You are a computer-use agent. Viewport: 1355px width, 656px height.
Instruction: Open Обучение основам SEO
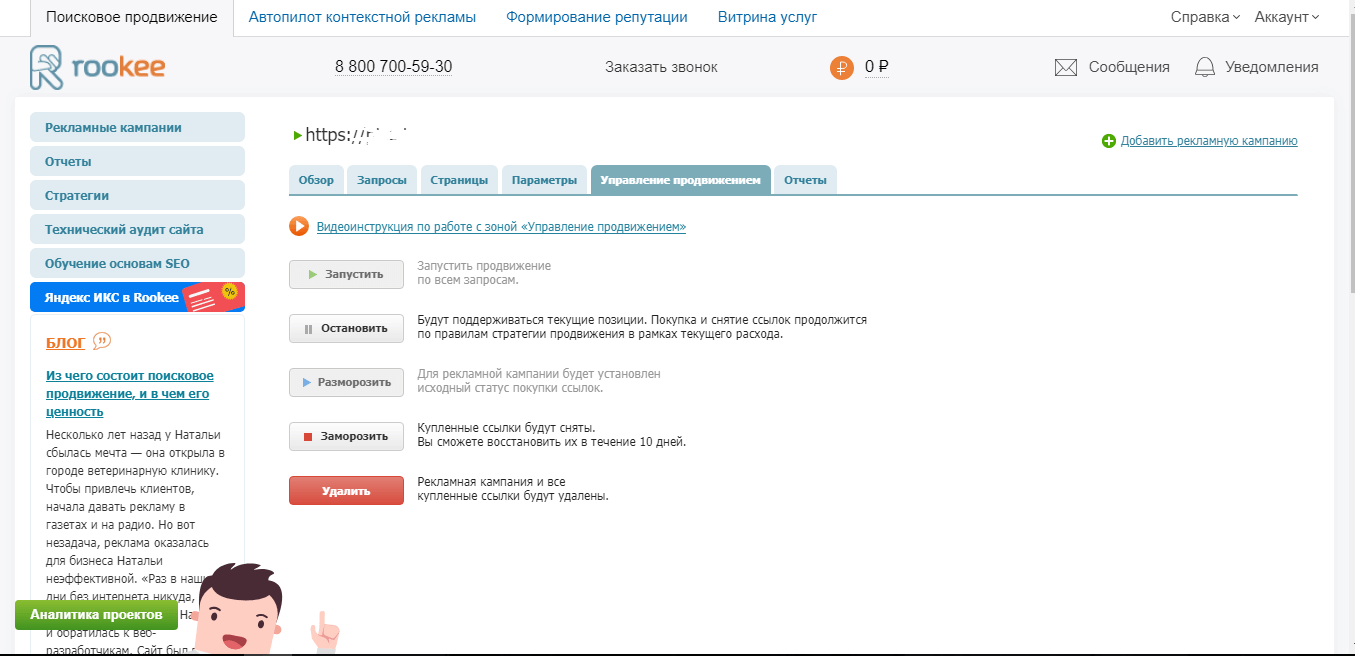tap(138, 263)
